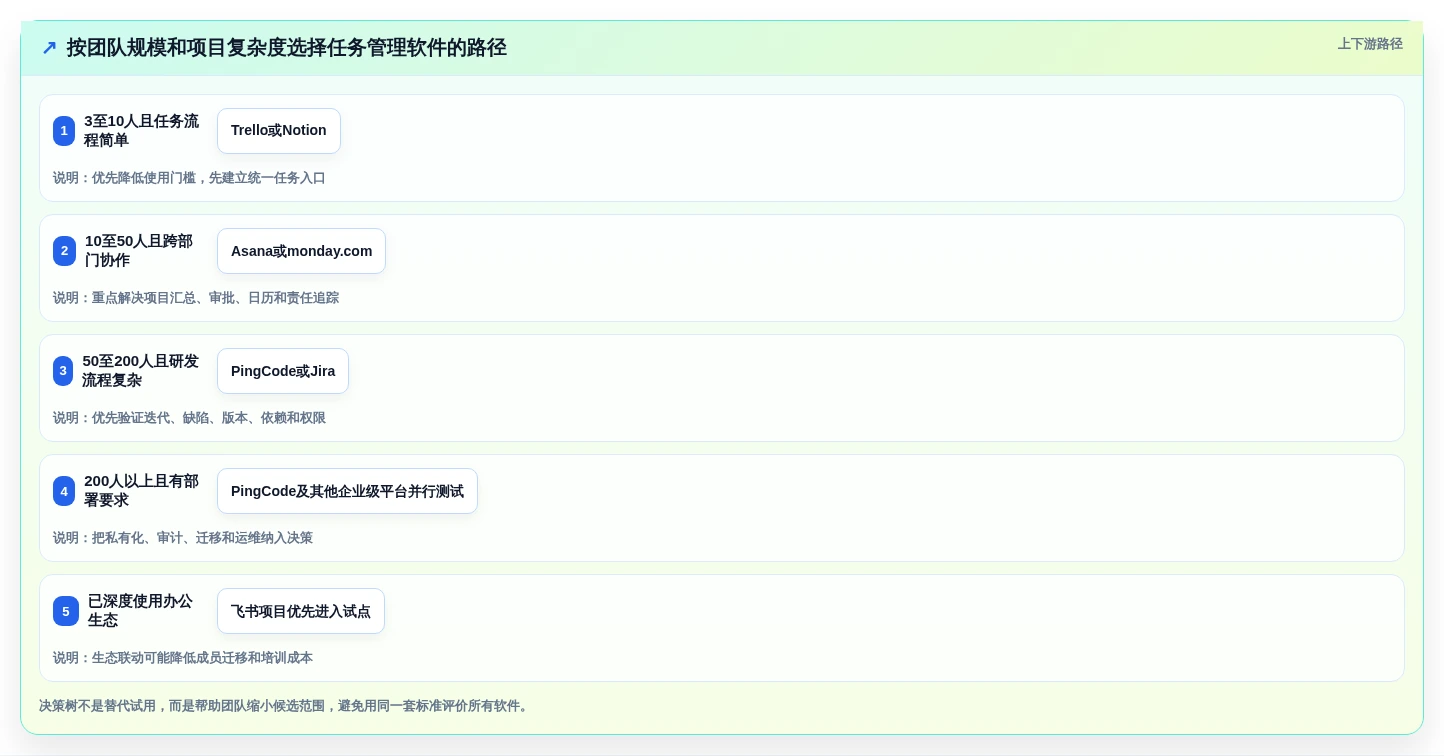This screenshot has height=756, width=1444.
Task: Click the 已深度使用办公生态 condition
Action: tap(140, 611)
